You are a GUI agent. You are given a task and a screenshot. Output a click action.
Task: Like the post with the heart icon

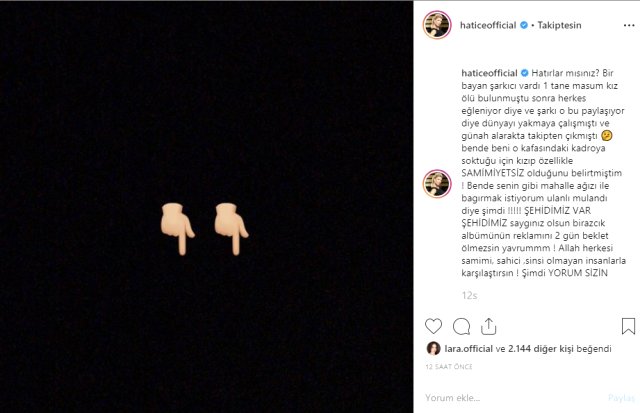(433, 326)
